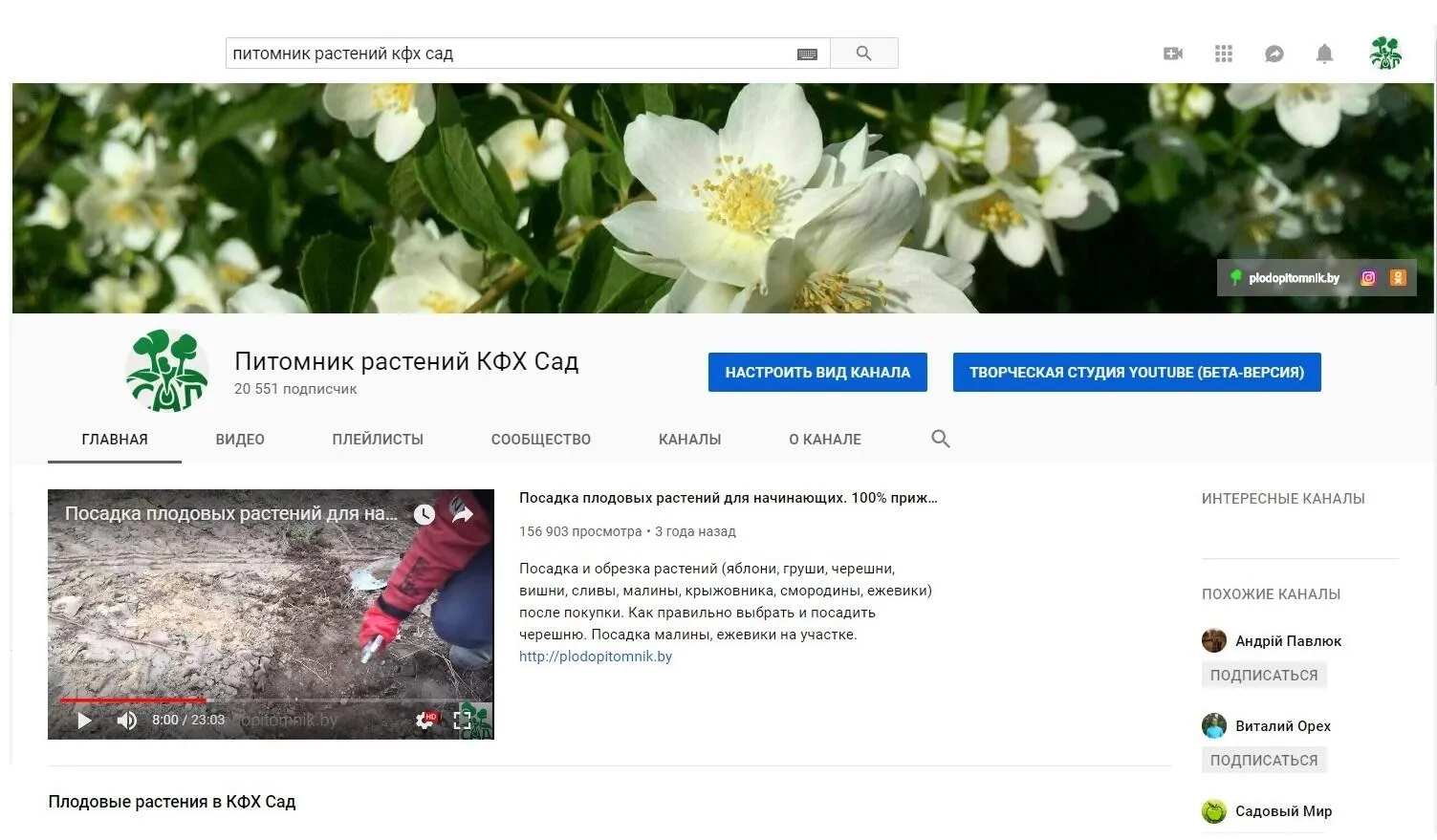Screen dimensions: 1437x840
Task: Click the red video progress bar
Action: [134, 700]
